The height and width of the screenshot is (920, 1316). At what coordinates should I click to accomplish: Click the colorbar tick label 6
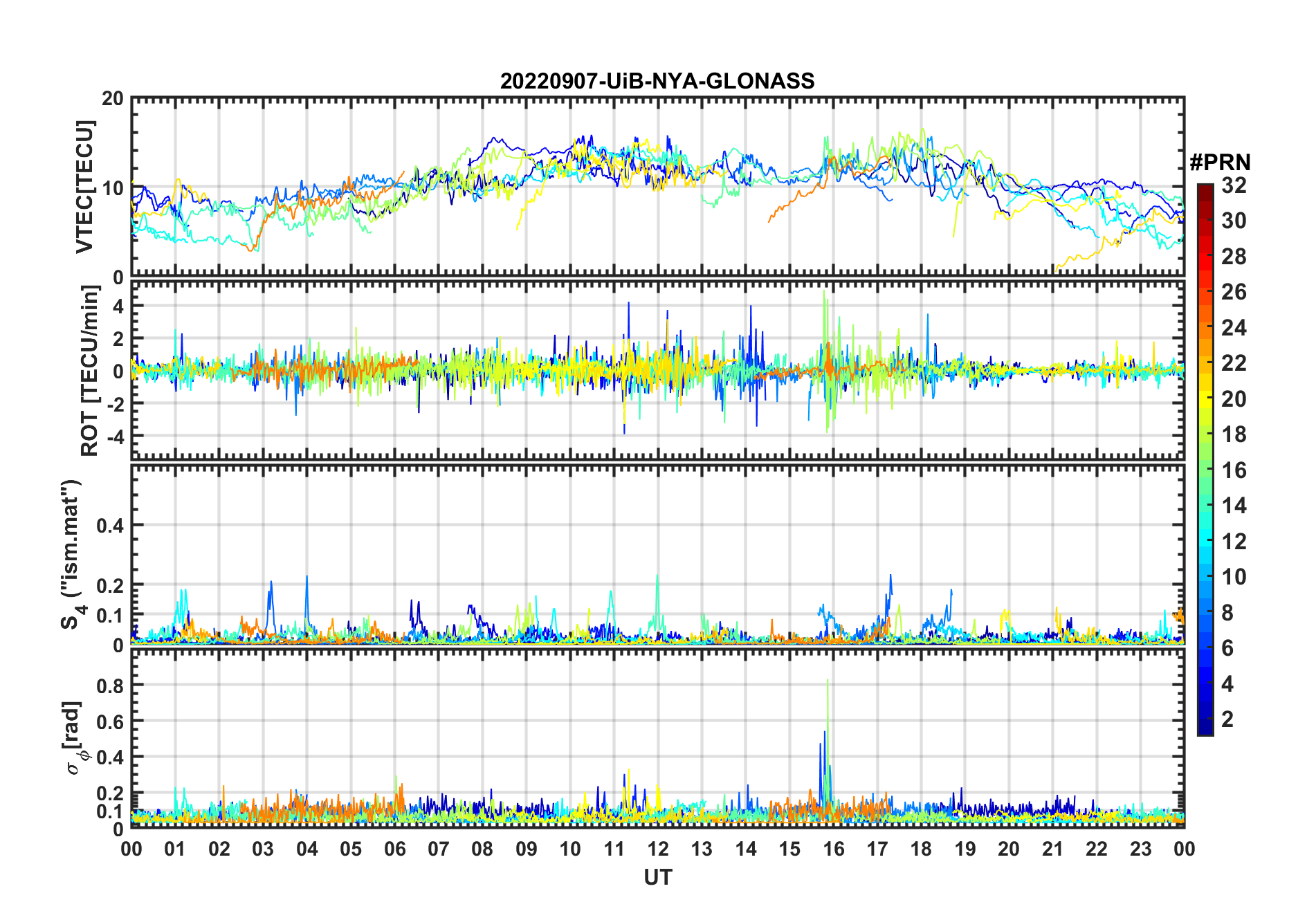point(1227,648)
